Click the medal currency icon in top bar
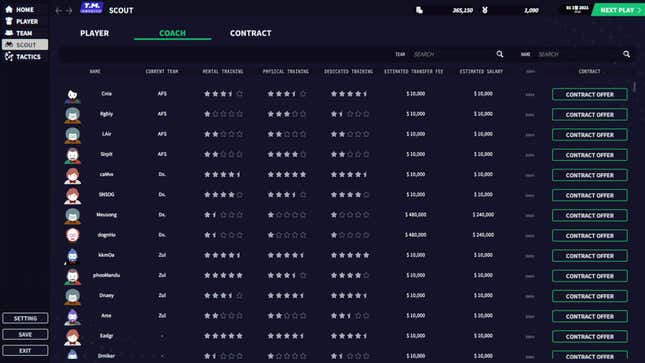The width and height of the screenshot is (645, 363). point(485,10)
